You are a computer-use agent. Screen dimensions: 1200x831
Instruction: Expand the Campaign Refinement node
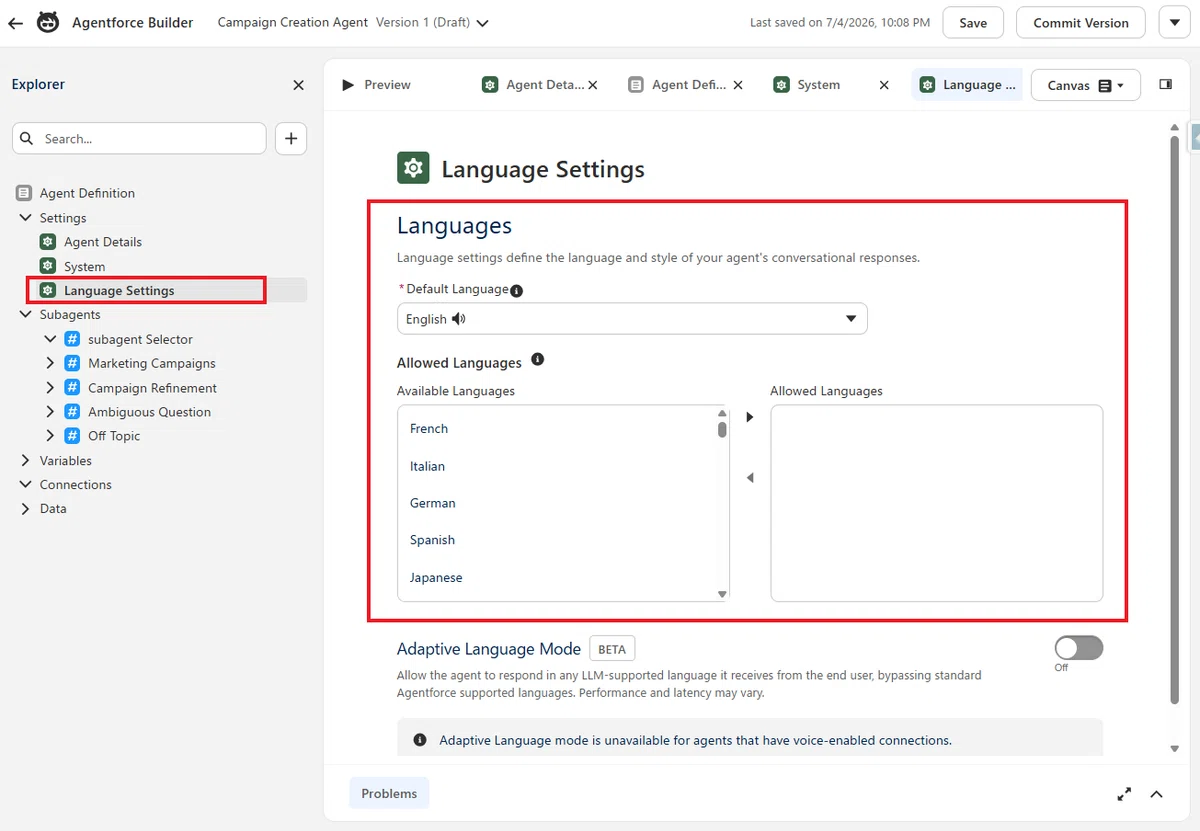pos(50,387)
